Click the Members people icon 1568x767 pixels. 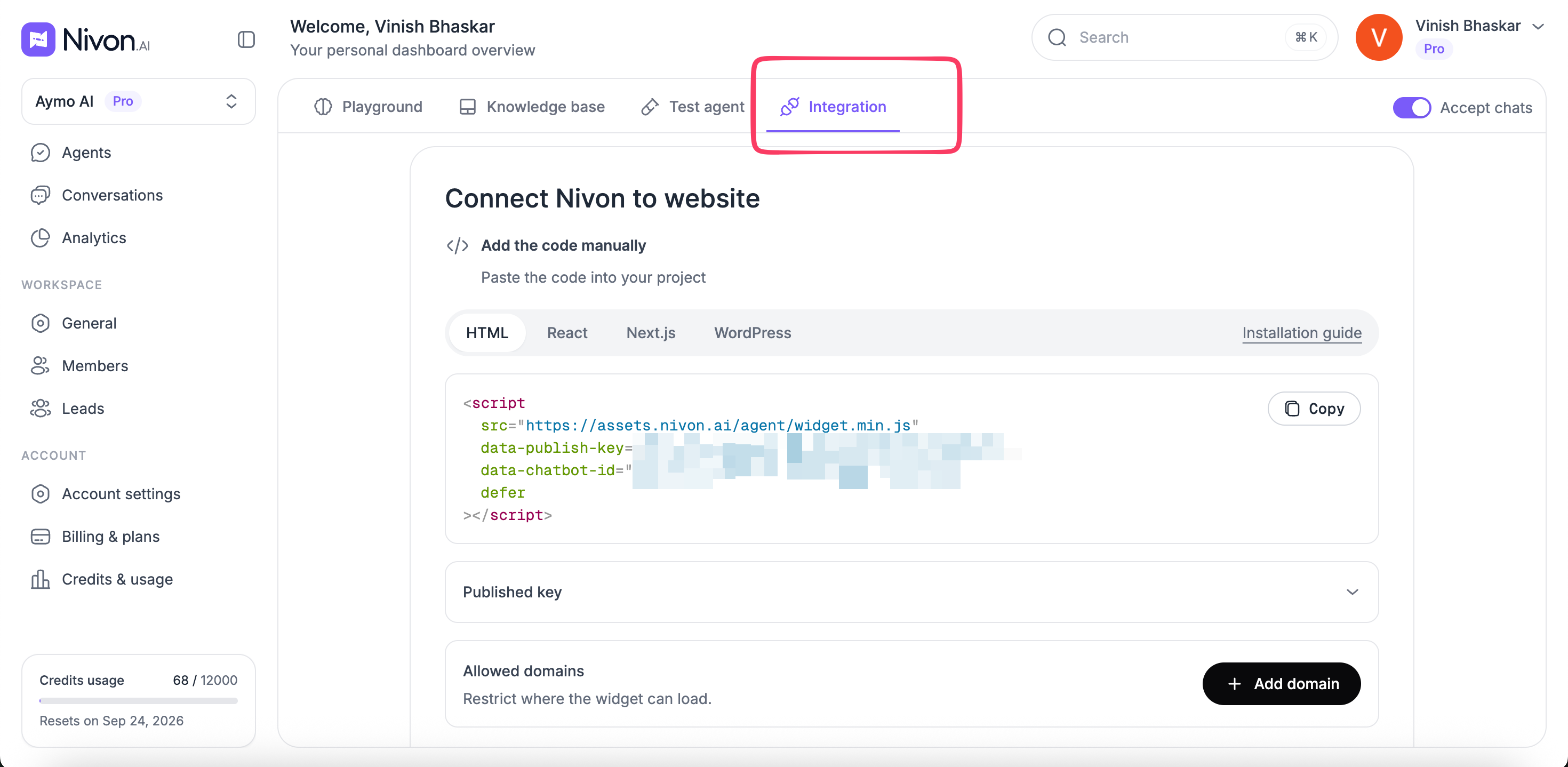click(40, 365)
